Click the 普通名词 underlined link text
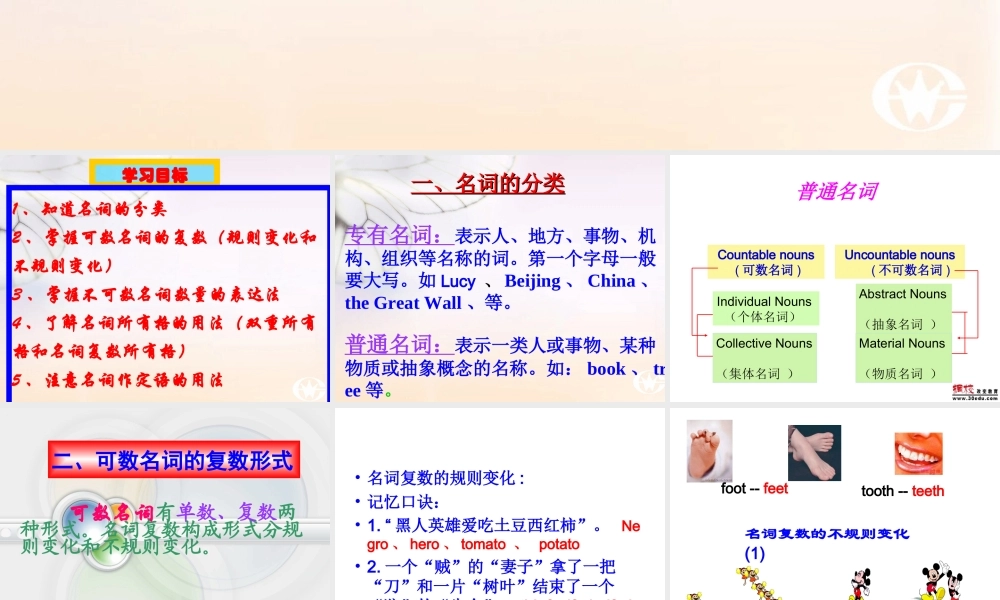Image resolution: width=1000 pixels, height=600 pixels. (x=399, y=344)
